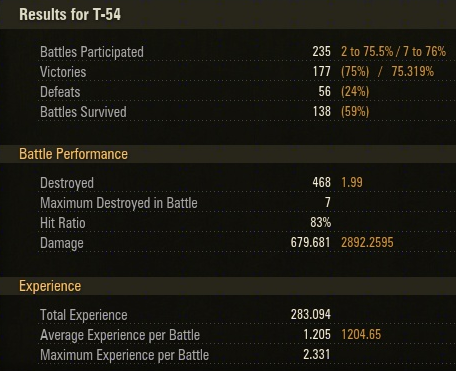456x371 pixels.
Task: Open the Experience section header
Action: [50, 286]
